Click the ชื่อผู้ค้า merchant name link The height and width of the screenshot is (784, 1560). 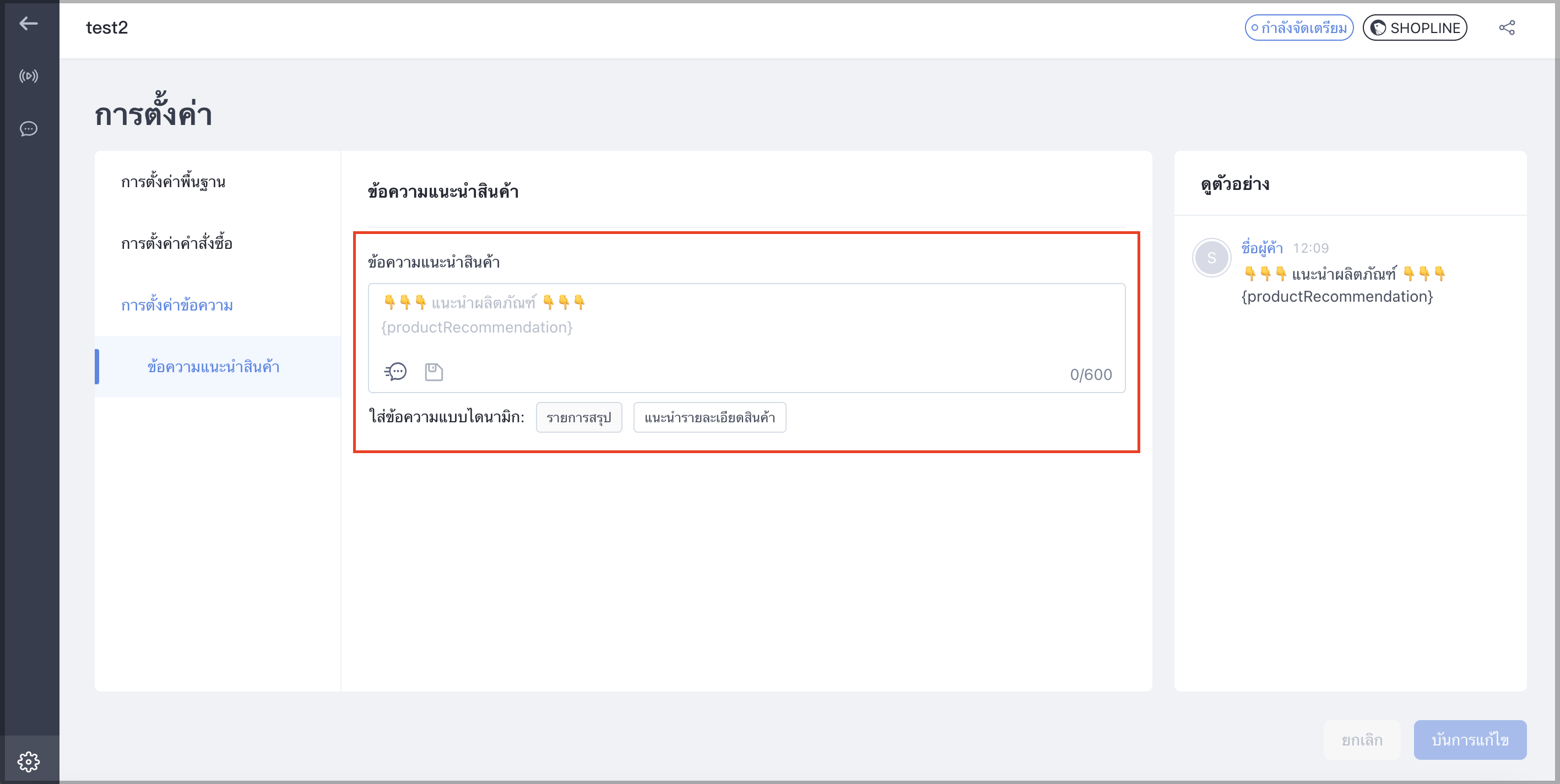1262,248
